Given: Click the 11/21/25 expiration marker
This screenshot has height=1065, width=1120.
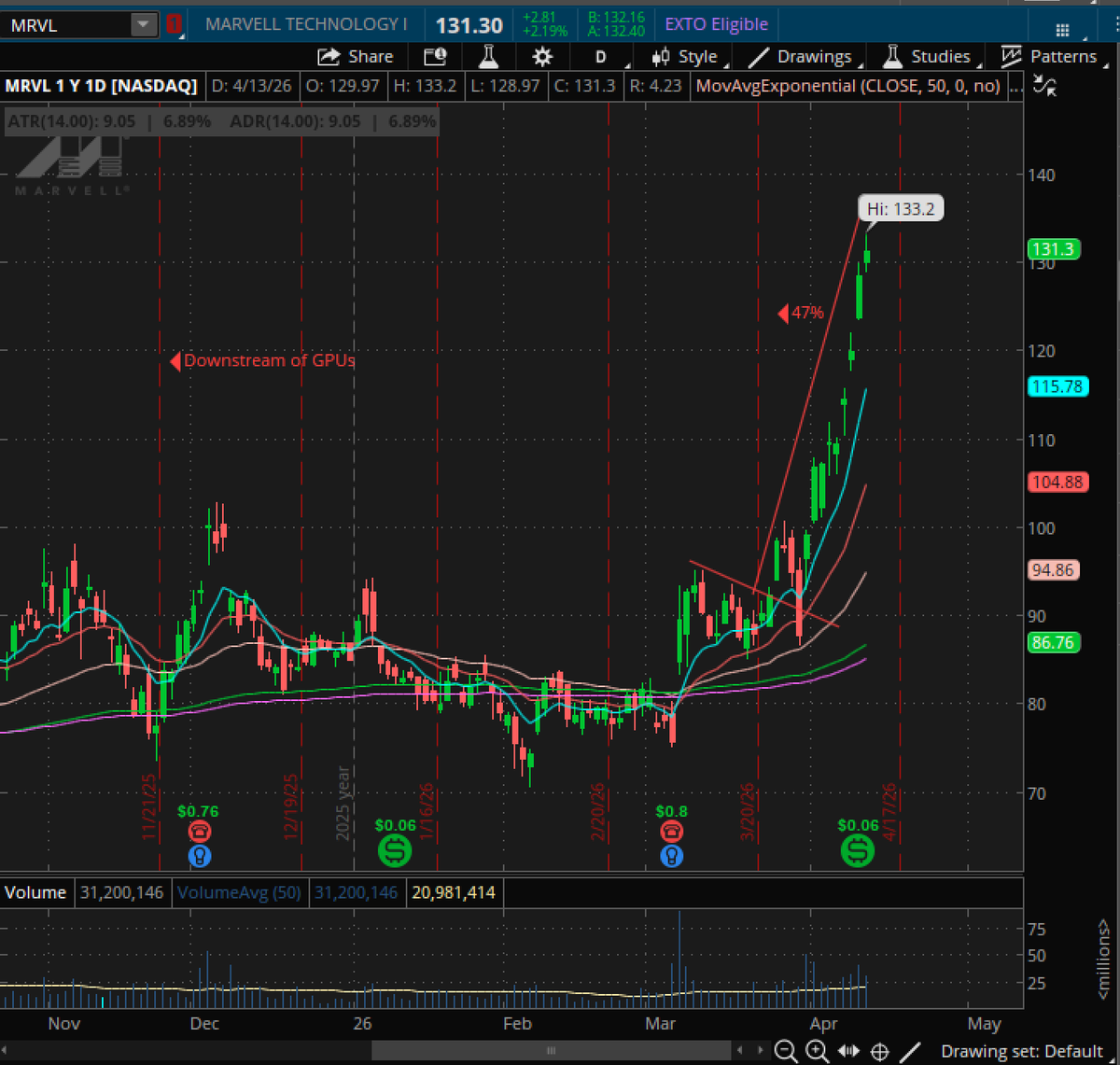Looking at the screenshot, I should click(149, 806).
